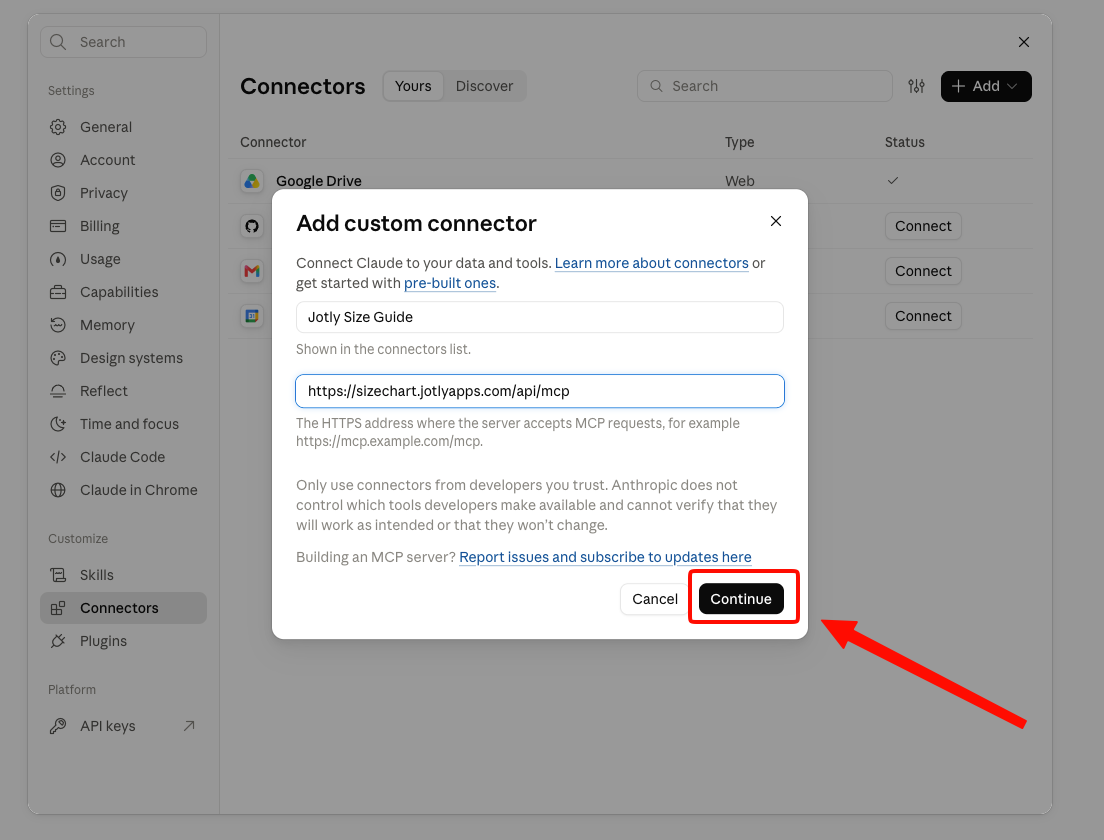Click Connect in the Gmail row
Viewport: 1104px width, 840px height.
pyautogui.click(x=922, y=271)
